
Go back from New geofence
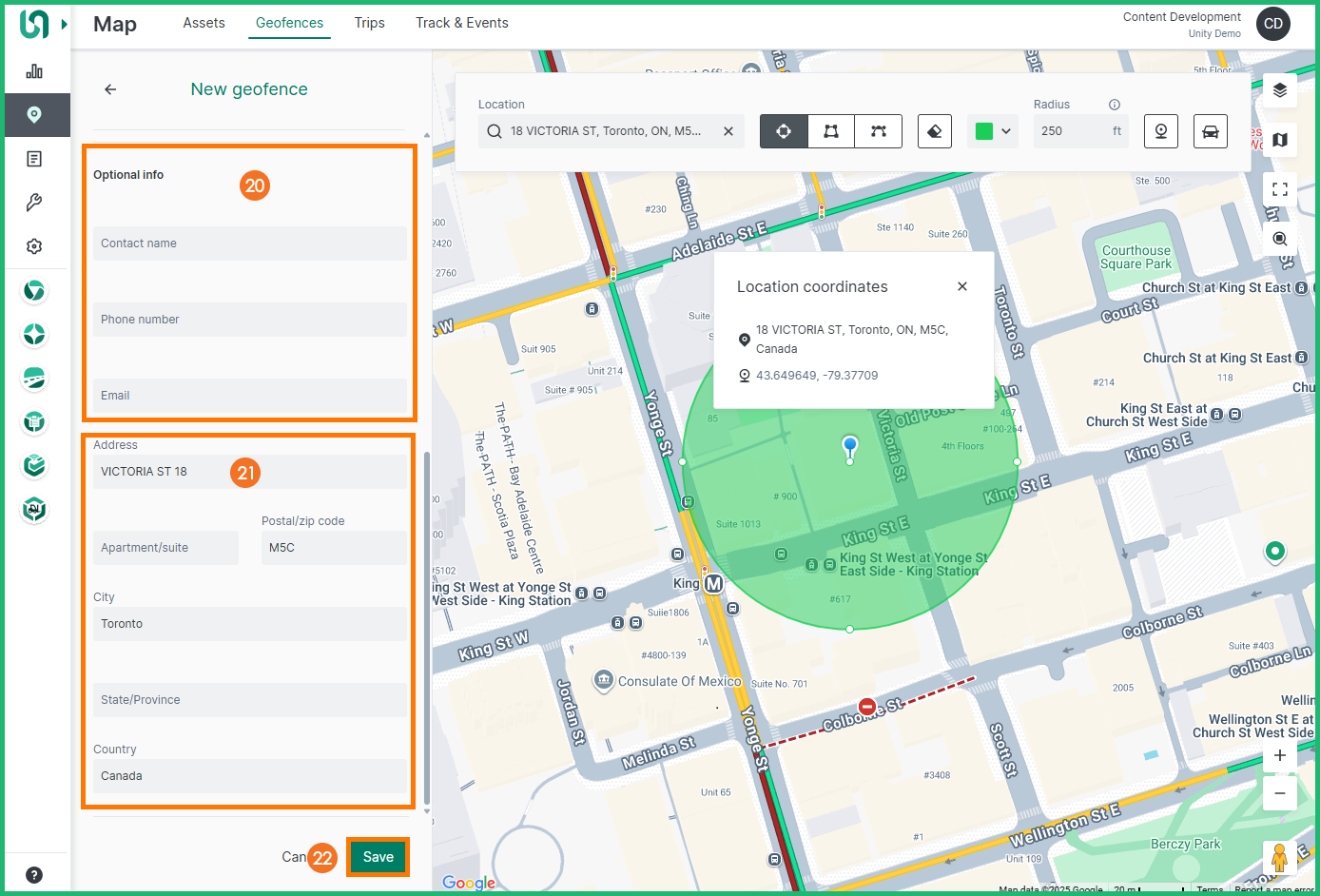pos(110,89)
